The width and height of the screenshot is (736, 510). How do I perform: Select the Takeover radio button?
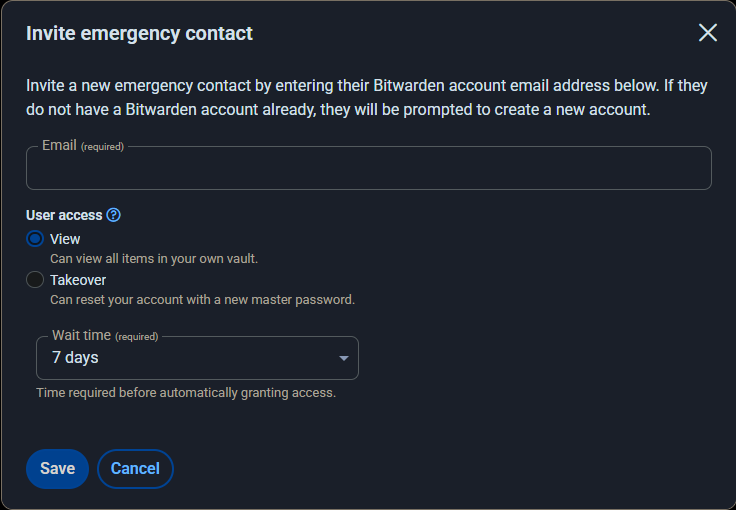point(35,280)
